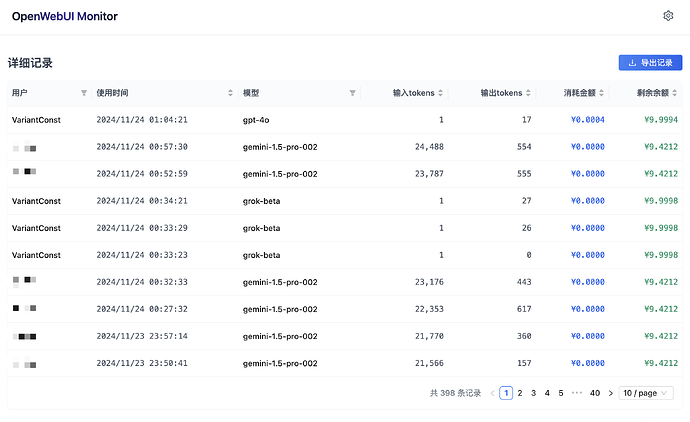Select current page 1 in pagination
The width and height of the screenshot is (690, 422).
pyautogui.click(x=506, y=393)
